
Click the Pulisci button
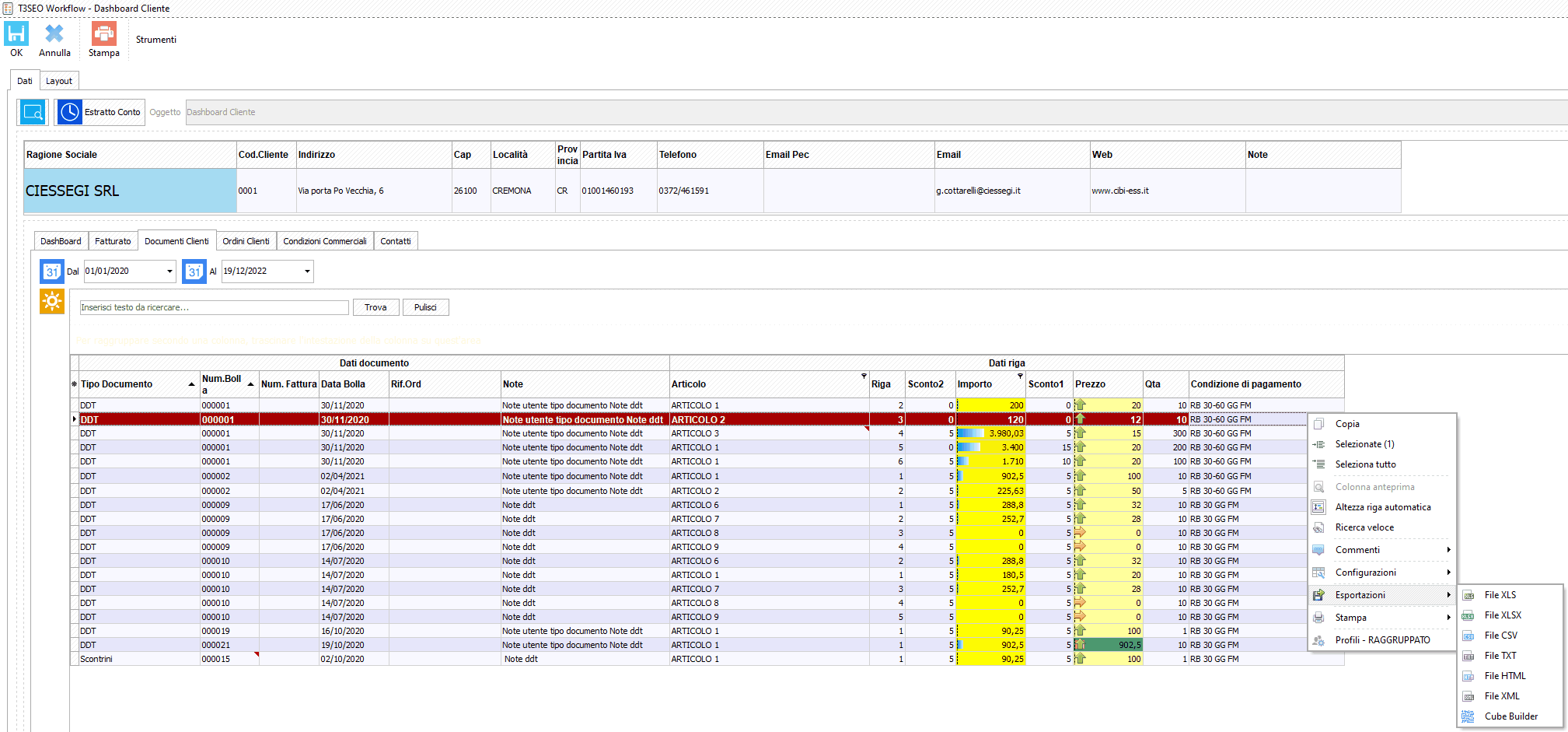pyautogui.click(x=425, y=307)
